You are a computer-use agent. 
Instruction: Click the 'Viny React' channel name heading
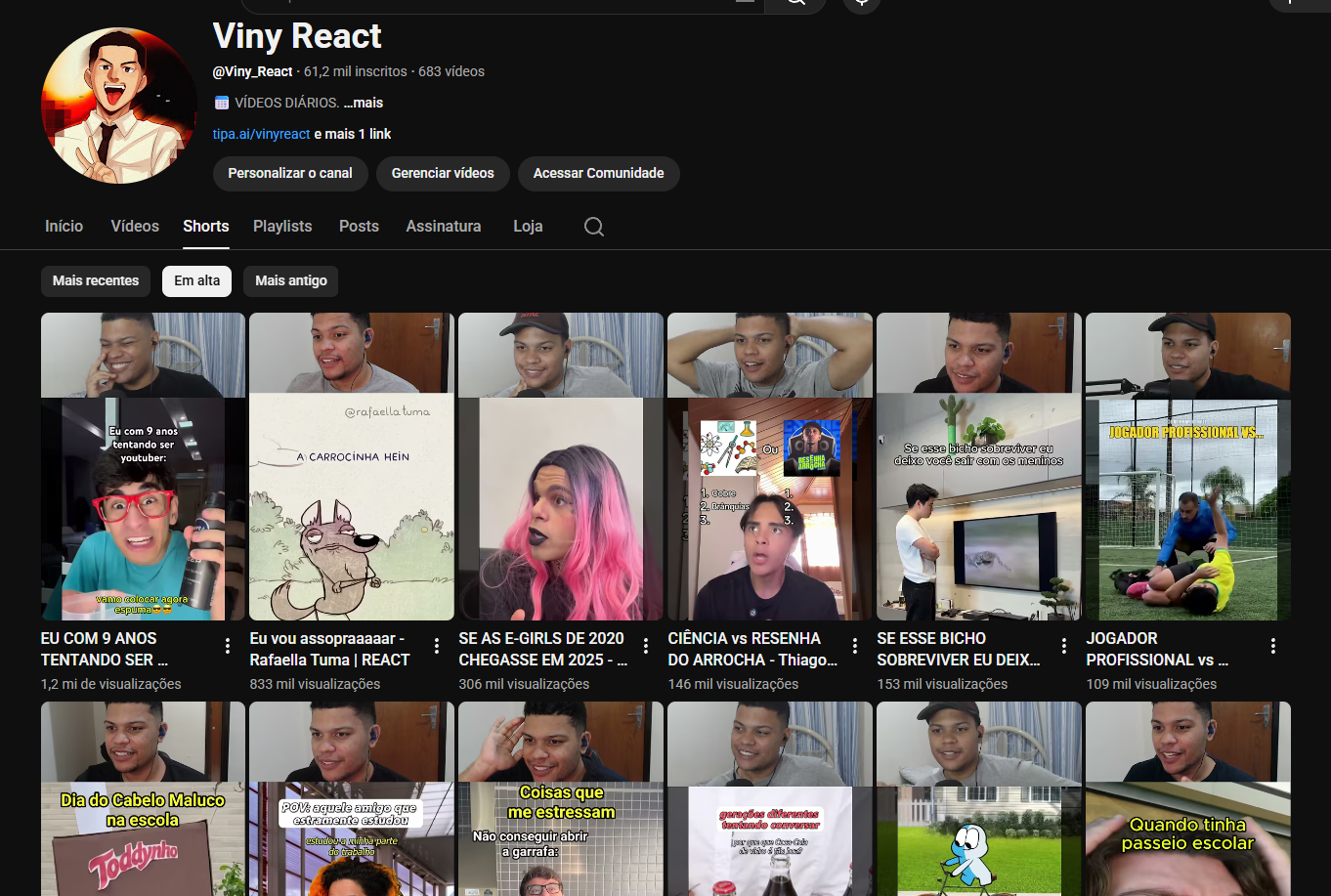coord(297,36)
